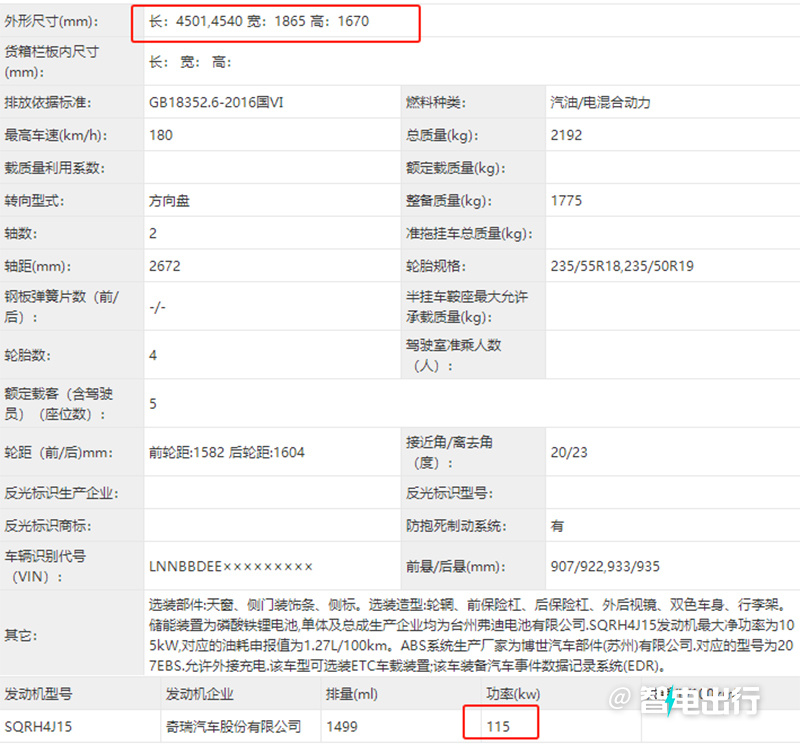Select the VIN value LNNBBDEE×××××××××
This screenshot has height=744, width=800.
[x=231, y=566]
